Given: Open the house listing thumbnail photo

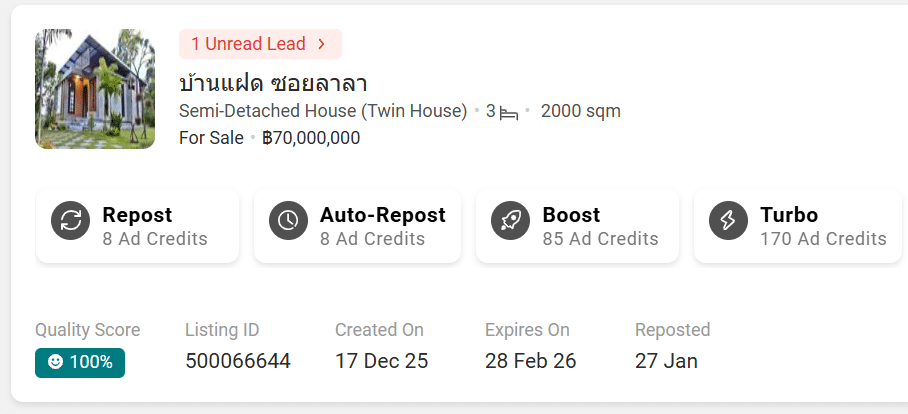Looking at the screenshot, I should pos(95,89).
